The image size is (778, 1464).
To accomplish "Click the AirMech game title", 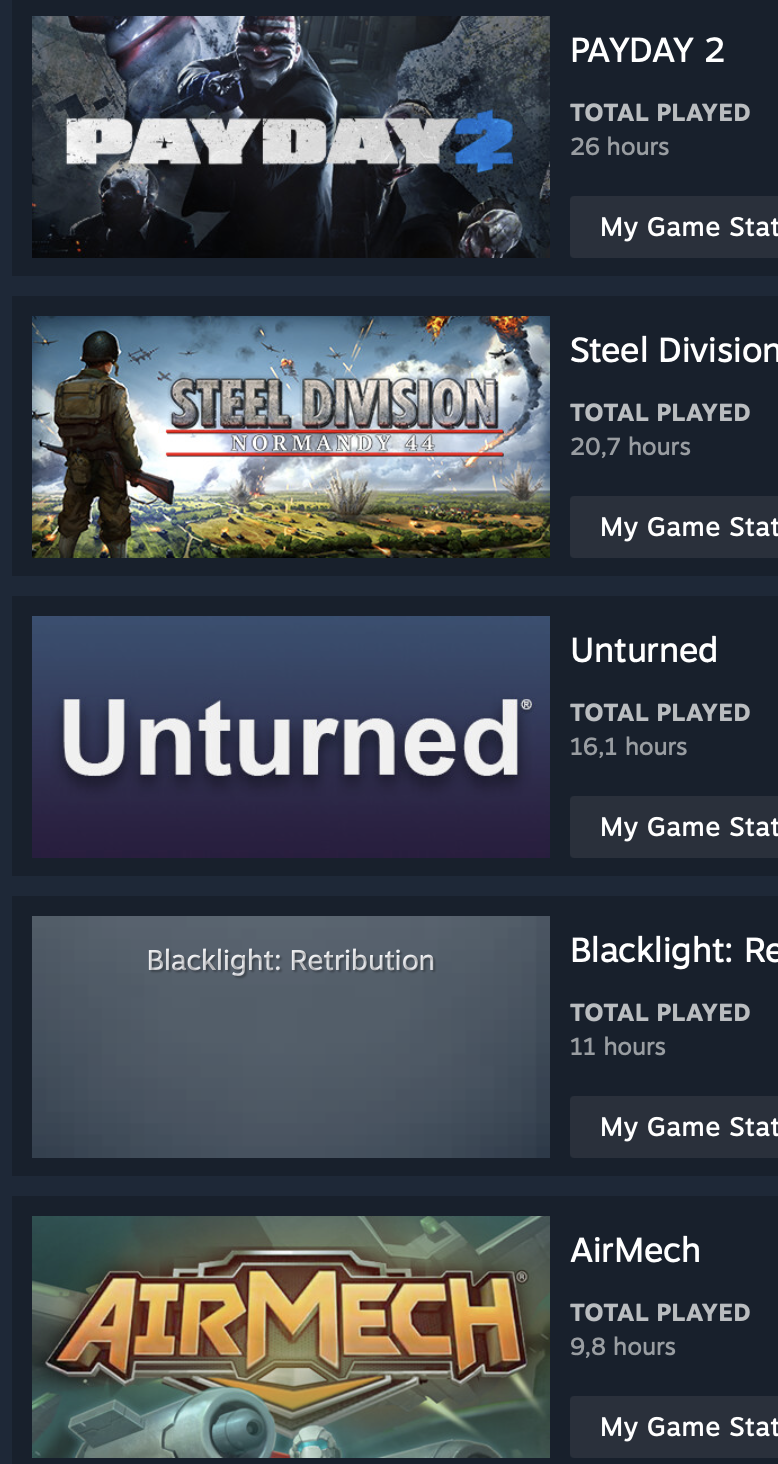I will [x=635, y=1250].
